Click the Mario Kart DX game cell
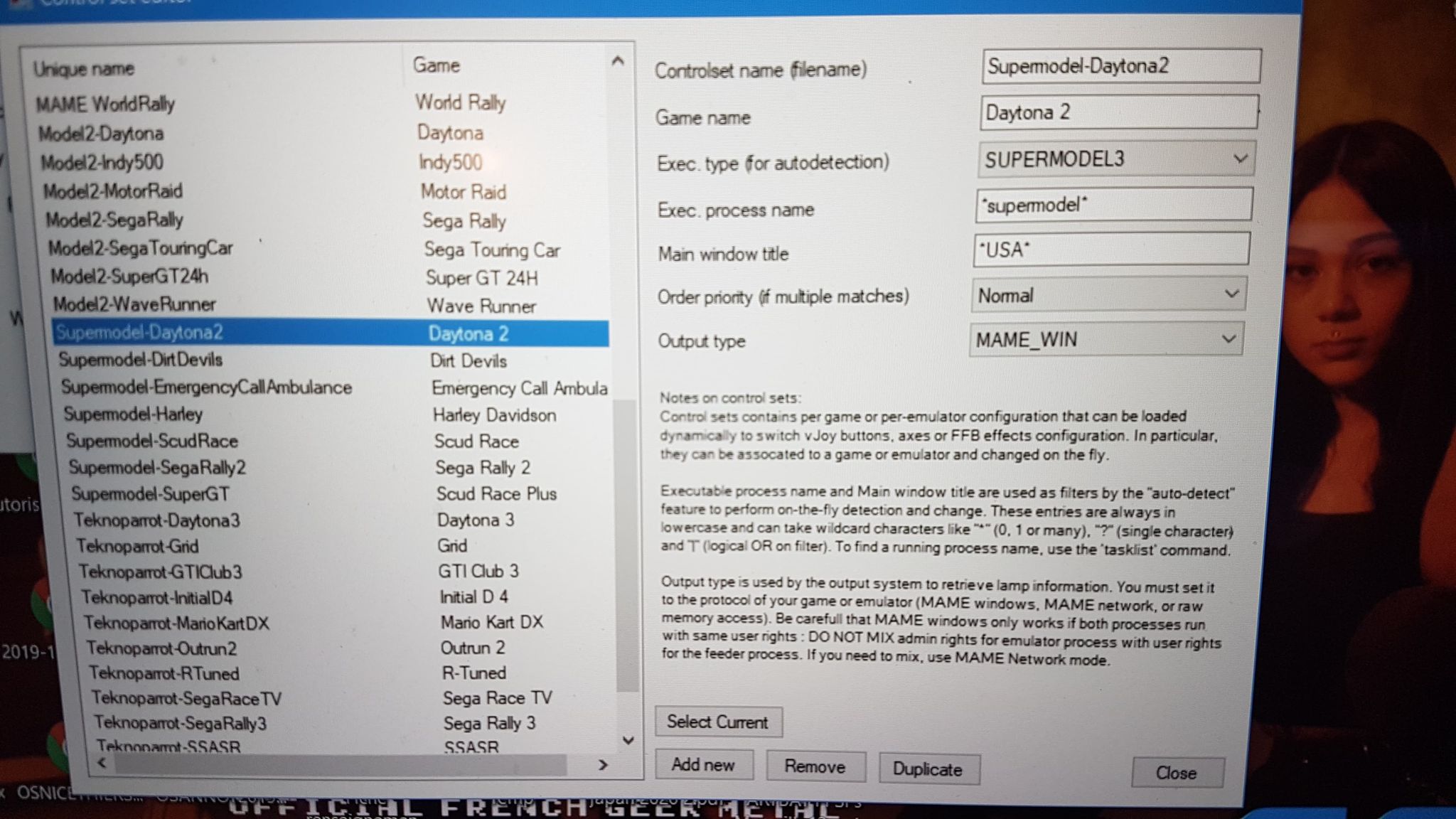Screen dimensions: 1456x819 pos(491,622)
